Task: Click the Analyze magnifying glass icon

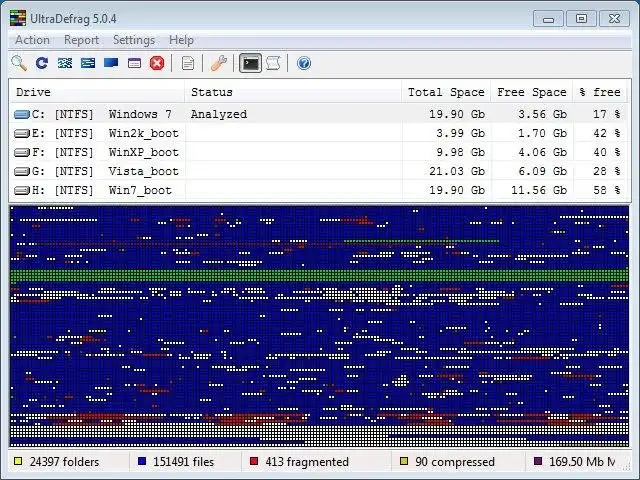Action: pos(19,63)
